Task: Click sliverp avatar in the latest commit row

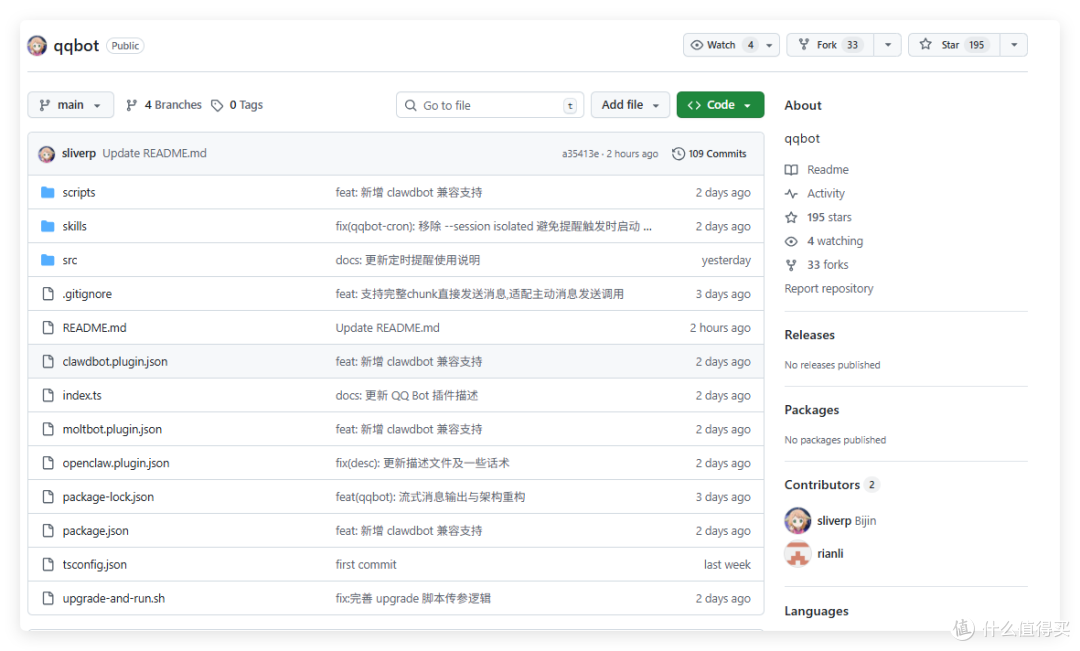Action: tap(47, 154)
